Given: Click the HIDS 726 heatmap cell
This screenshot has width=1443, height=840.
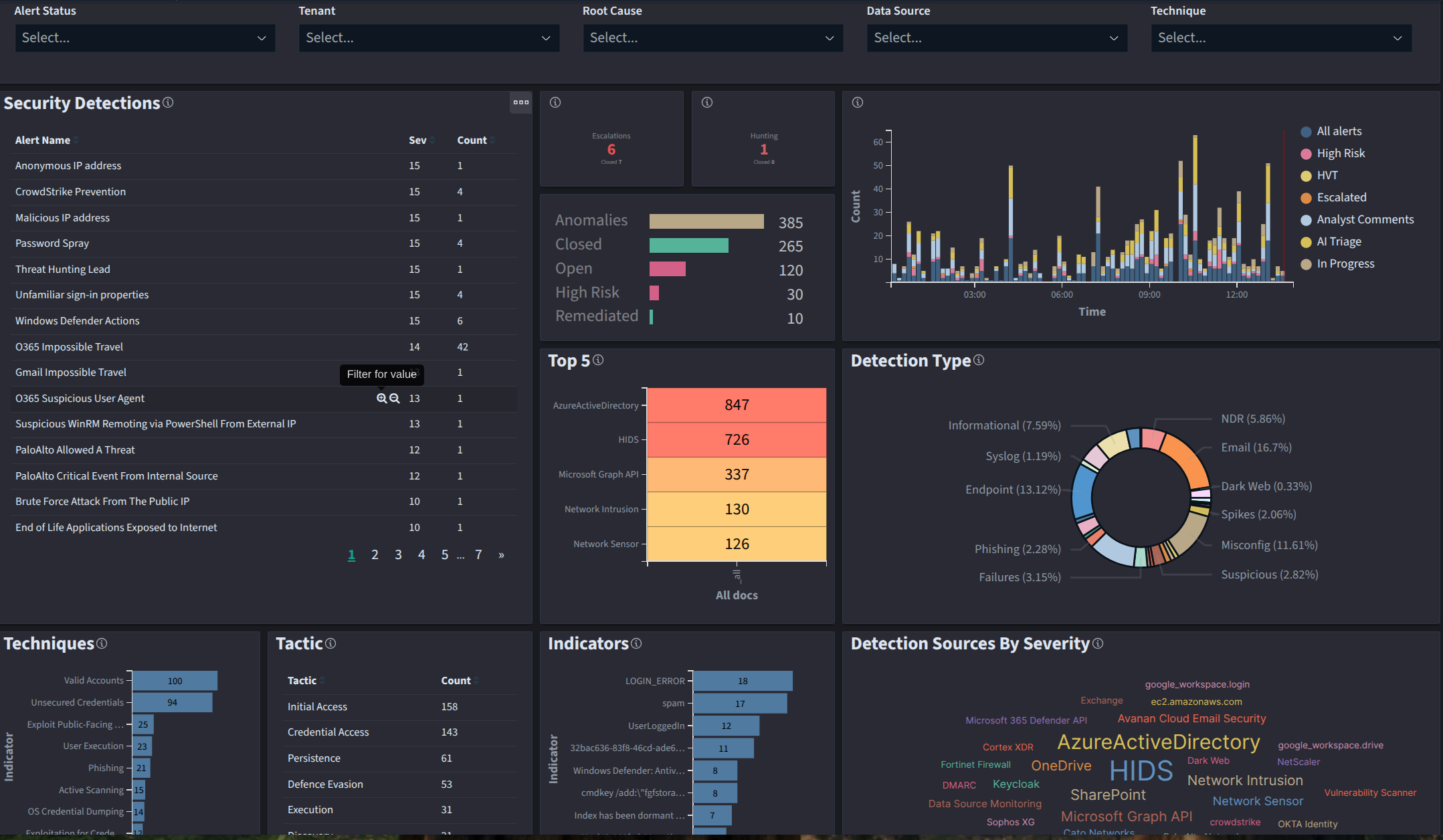Looking at the screenshot, I should click(x=737, y=439).
